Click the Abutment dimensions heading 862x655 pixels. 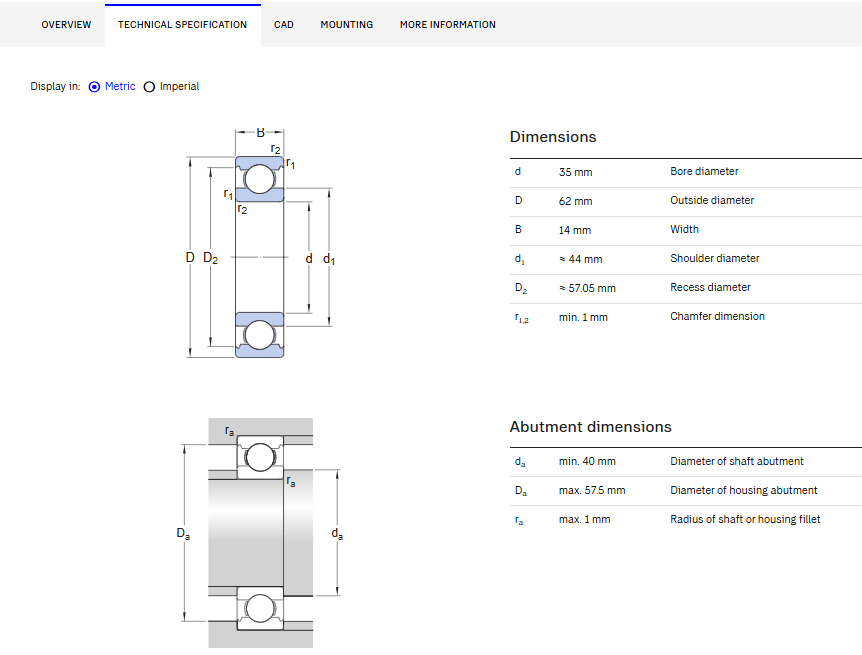[590, 427]
